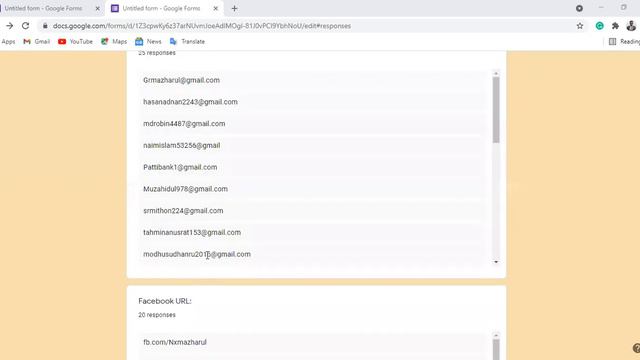Open the help question mark button
Viewport: 640px width, 360px height.
pos(636,348)
